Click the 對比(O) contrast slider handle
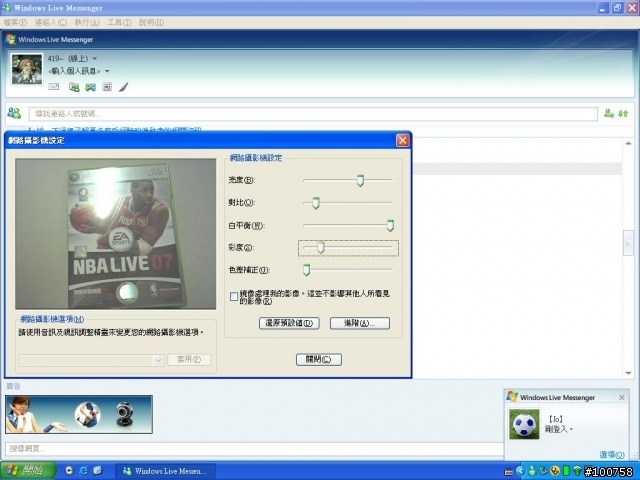The height and width of the screenshot is (480, 640). [x=316, y=203]
